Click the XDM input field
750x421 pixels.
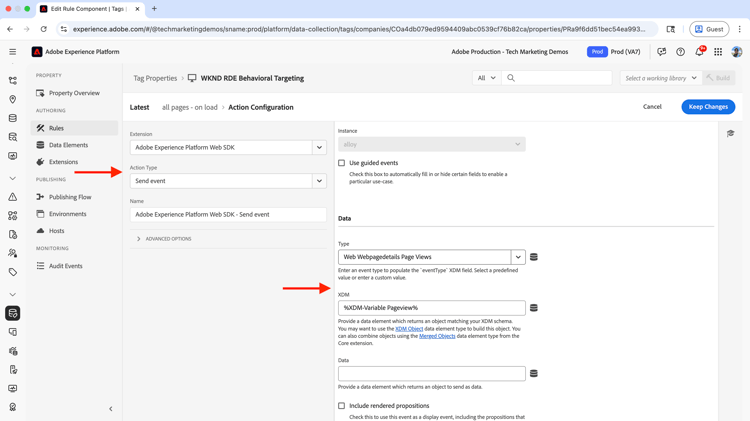(431, 308)
